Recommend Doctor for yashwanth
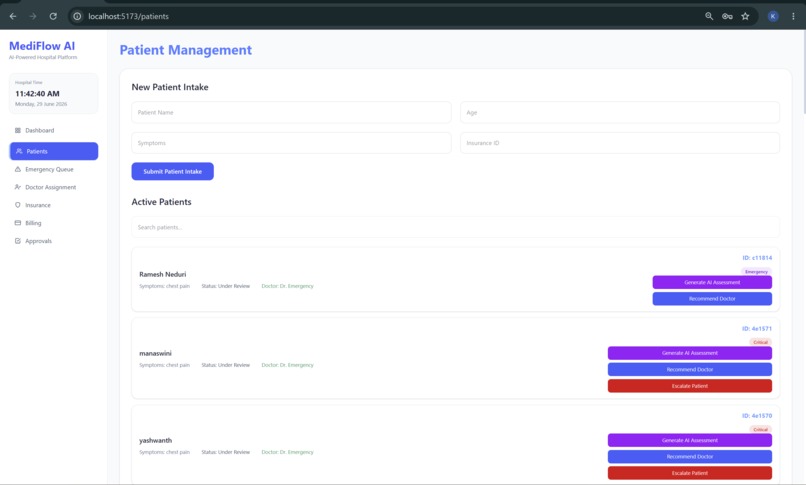This screenshot has width=806, height=485. click(x=690, y=457)
